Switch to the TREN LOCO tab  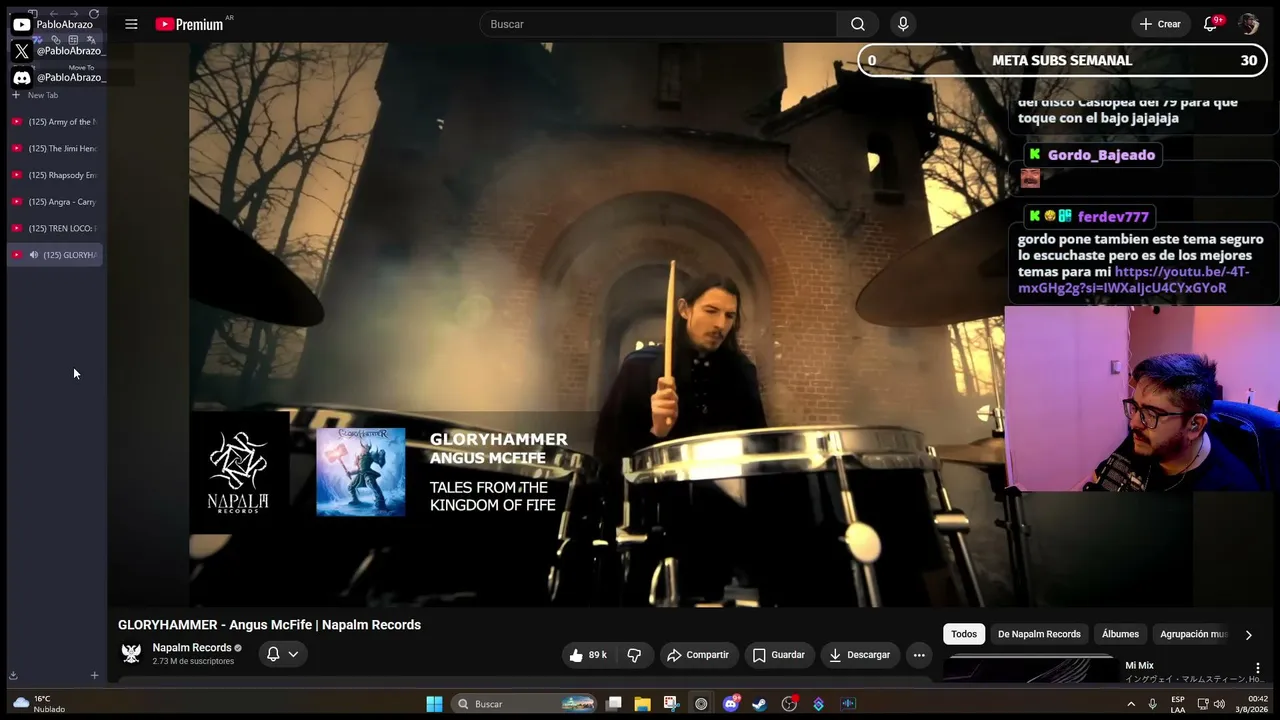point(56,228)
